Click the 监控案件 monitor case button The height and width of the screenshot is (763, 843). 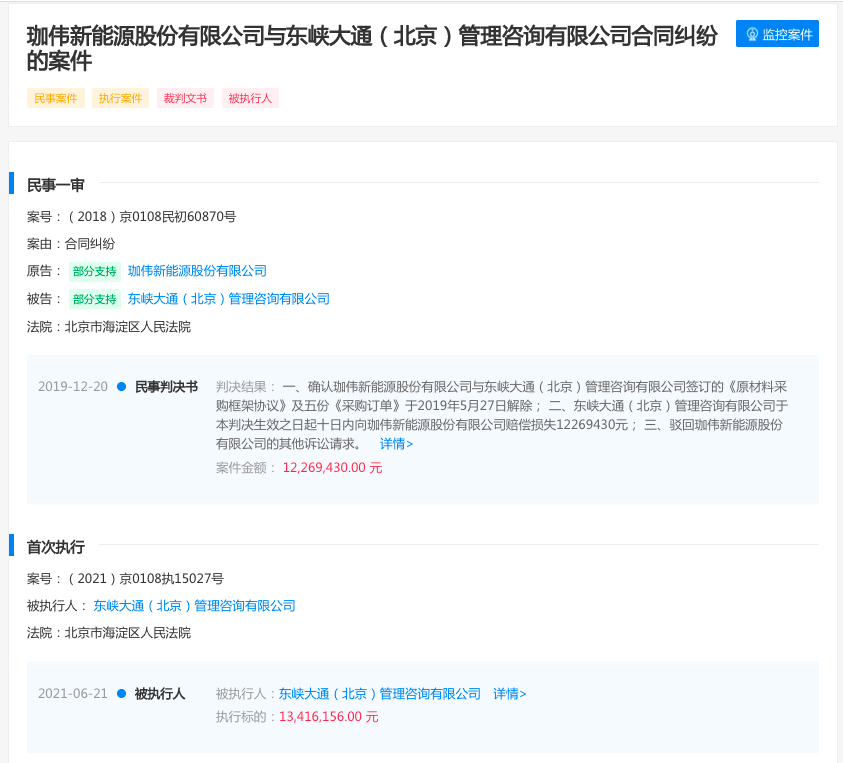tap(777, 34)
